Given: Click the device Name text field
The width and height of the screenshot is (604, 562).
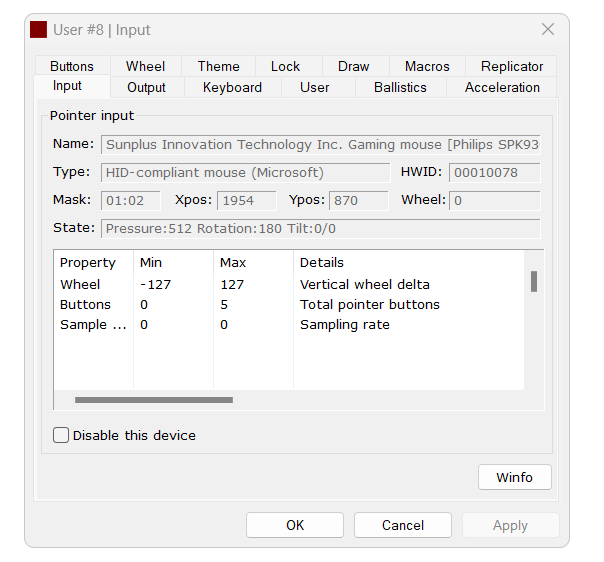Looking at the screenshot, I should coord(320,144).
